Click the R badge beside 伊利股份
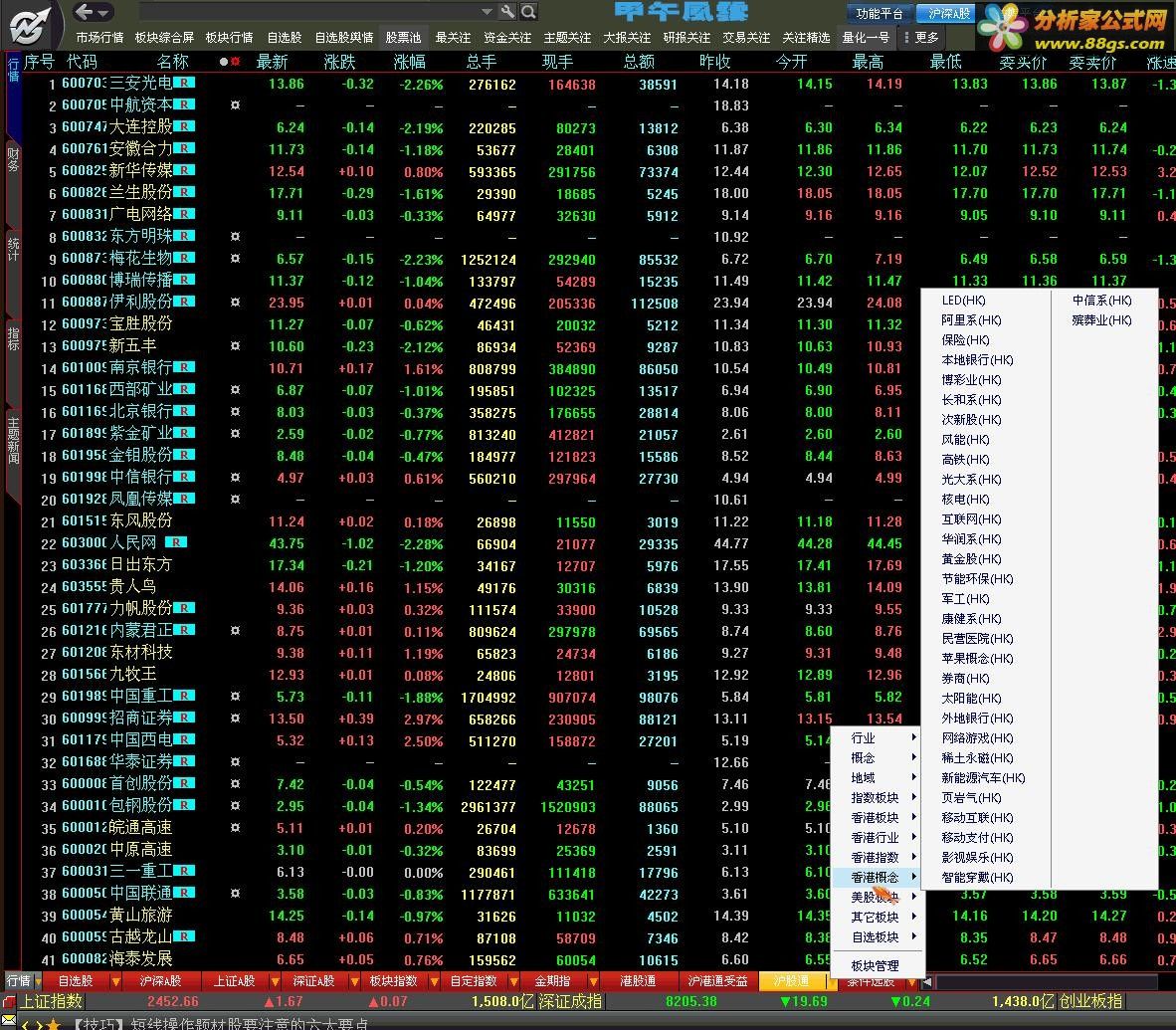The image size is (1176, 1030). [x=184, y=302]
